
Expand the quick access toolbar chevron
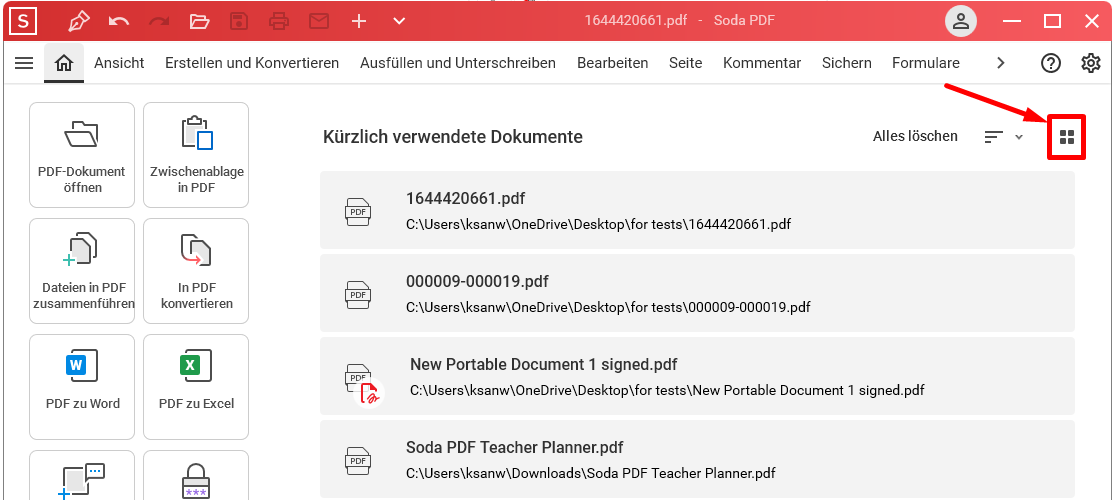[399, 21]
